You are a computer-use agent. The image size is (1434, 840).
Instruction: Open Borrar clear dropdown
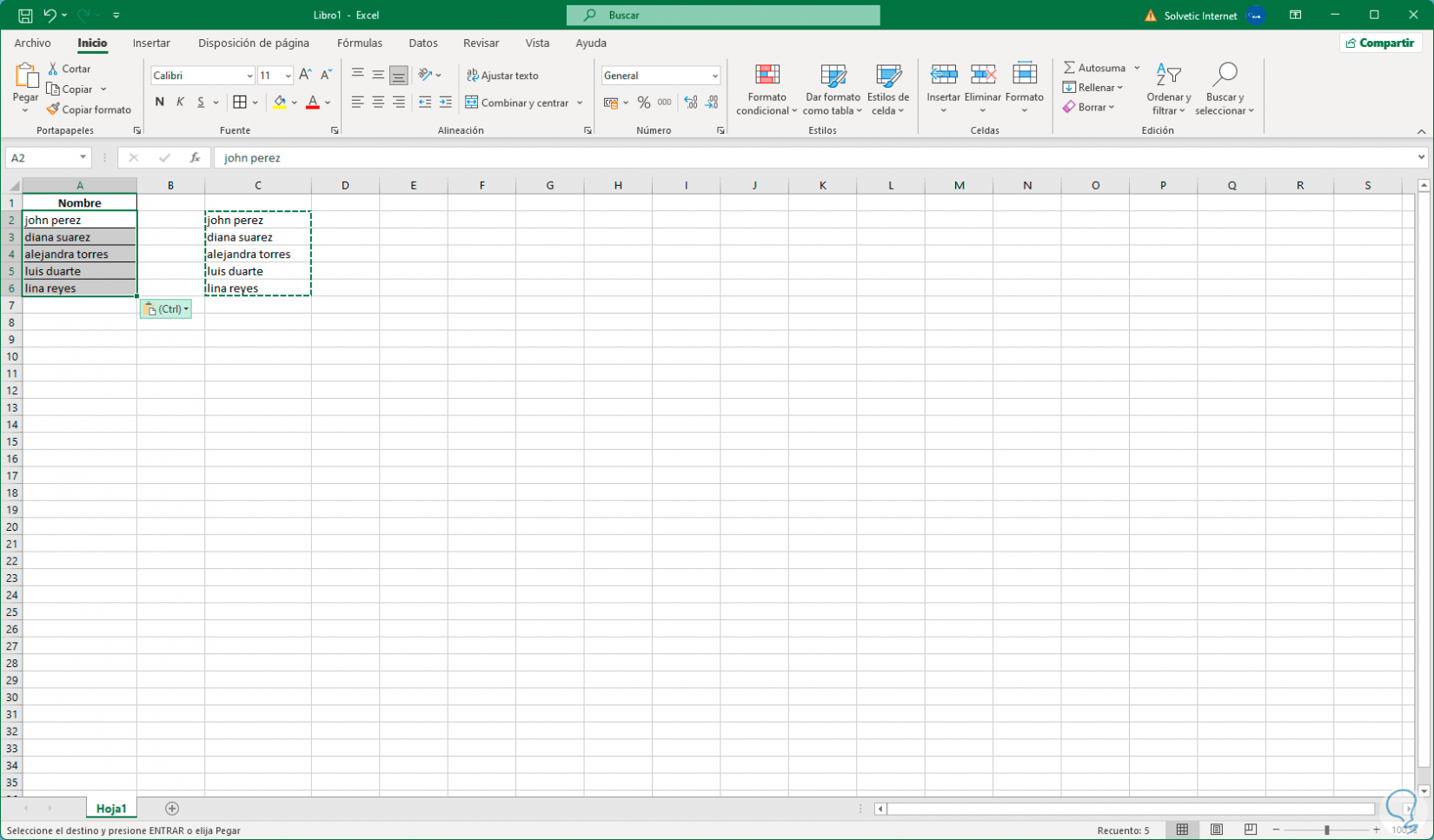tap(1088, 108)
